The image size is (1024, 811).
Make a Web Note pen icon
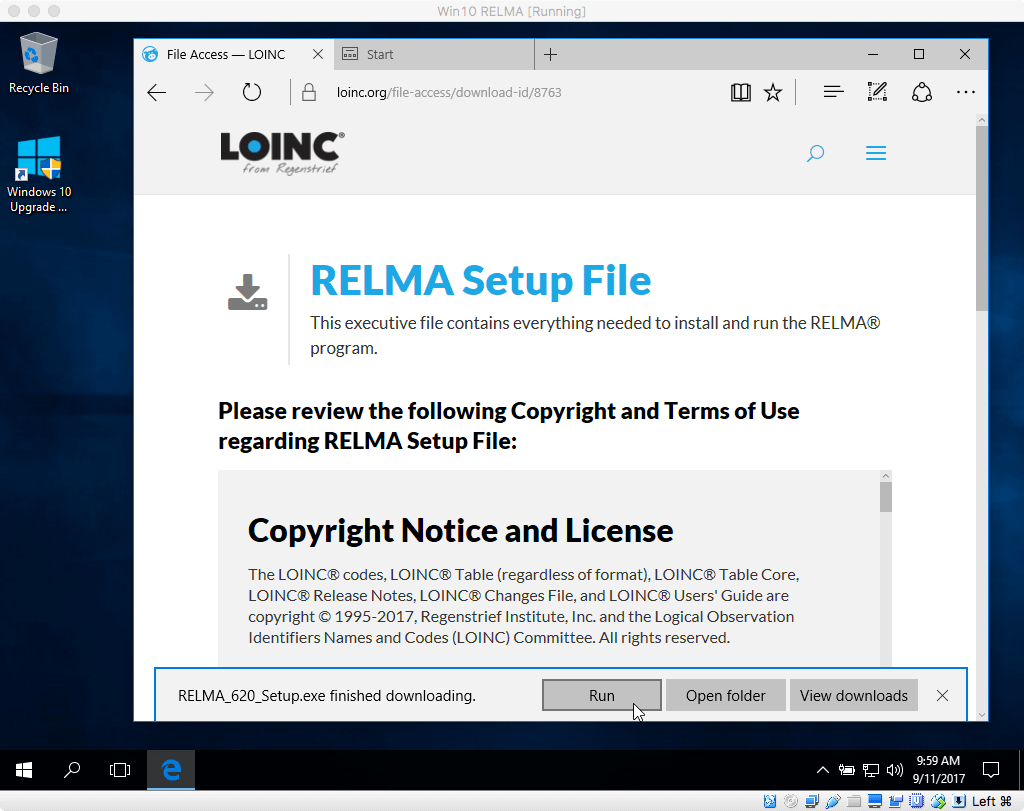(x=877, y=92)
